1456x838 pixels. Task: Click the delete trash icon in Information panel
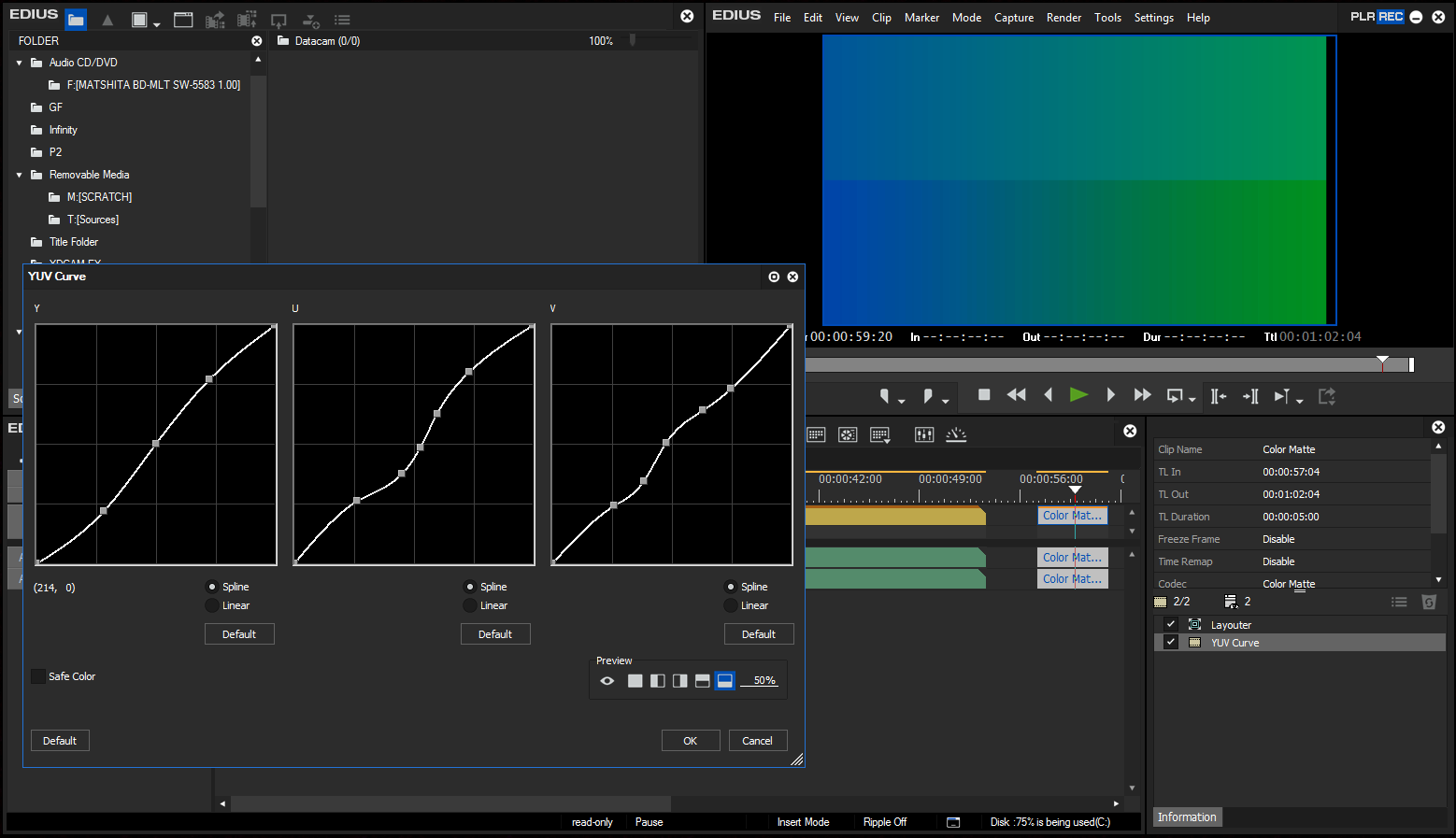coord(1429,602)
